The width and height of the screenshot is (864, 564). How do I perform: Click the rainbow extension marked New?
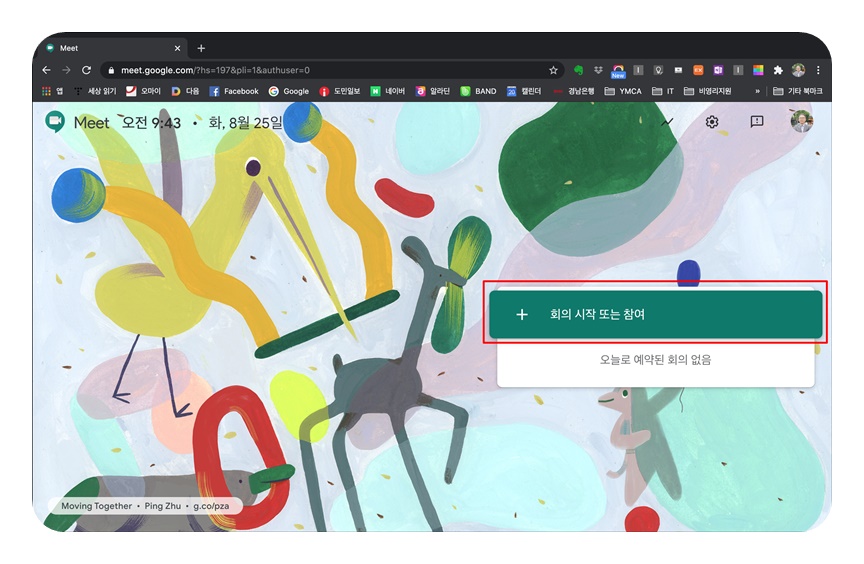click(618, 71)
